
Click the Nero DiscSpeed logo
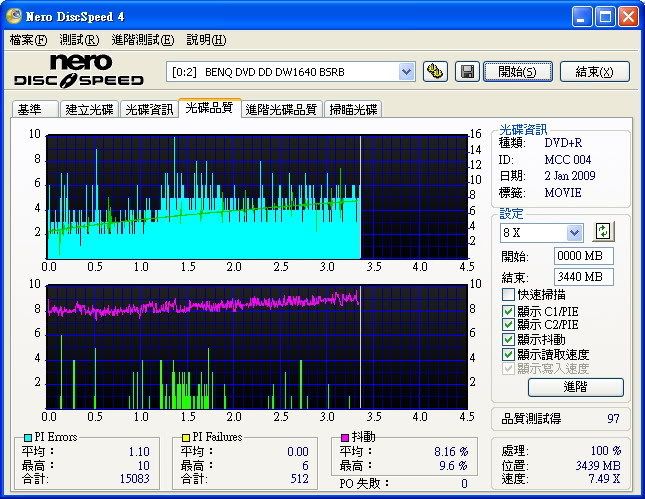coord(79,71)
